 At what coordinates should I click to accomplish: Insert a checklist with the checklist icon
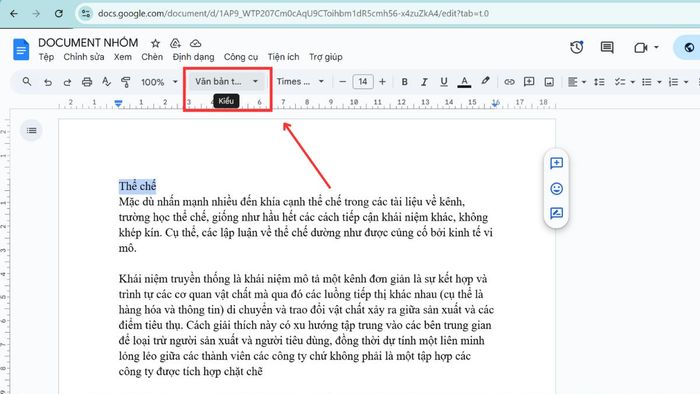pyautogui.click(x=620, y=82)
